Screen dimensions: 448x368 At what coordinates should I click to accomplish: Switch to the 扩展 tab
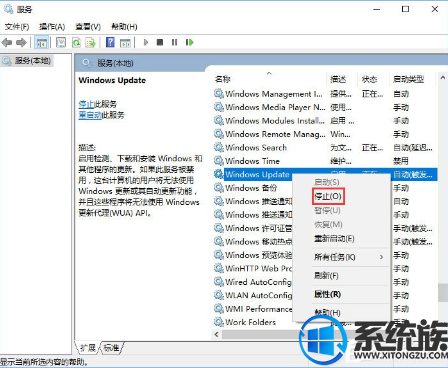88,348
